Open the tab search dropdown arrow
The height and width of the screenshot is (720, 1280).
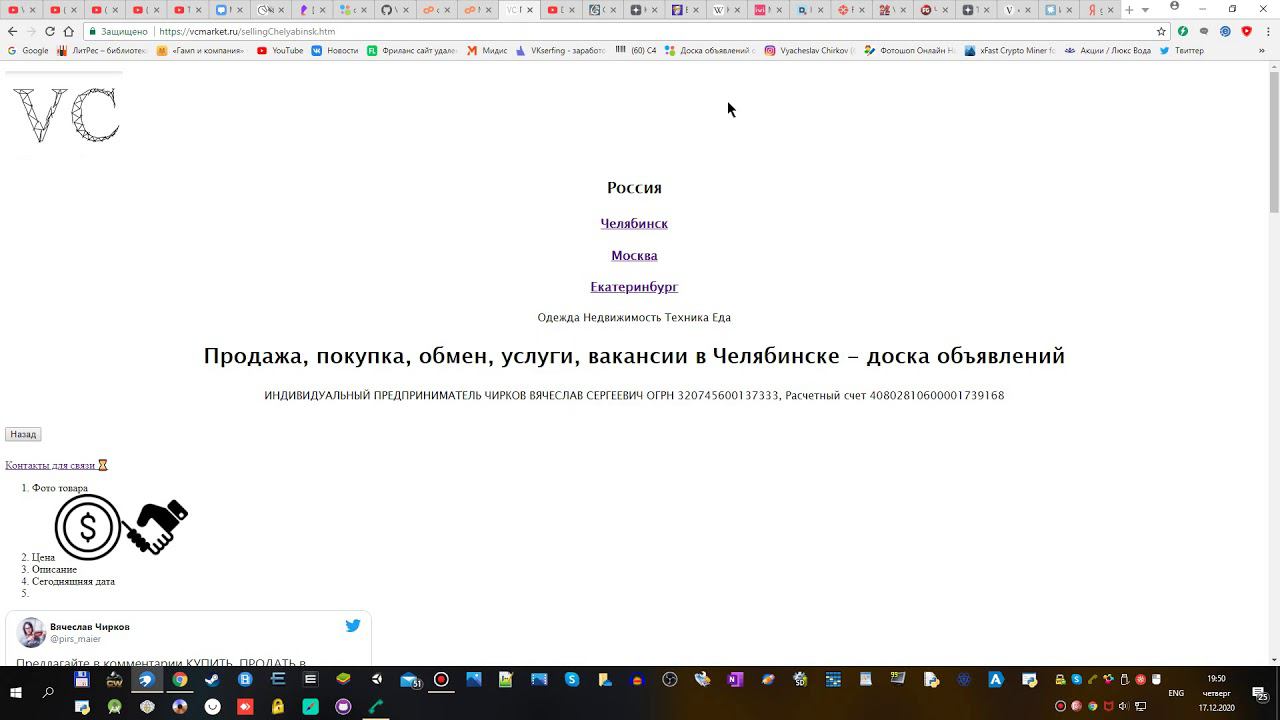point(1145,10)
